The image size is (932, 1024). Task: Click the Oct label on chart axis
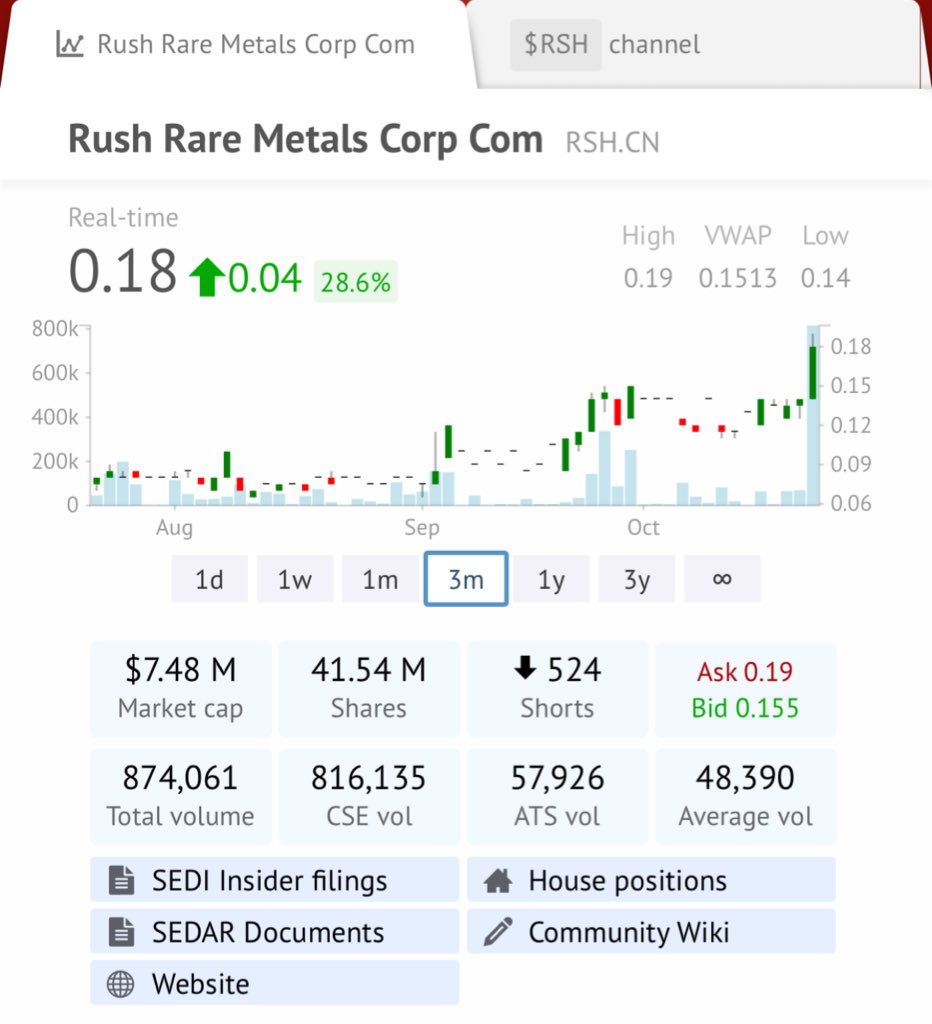click(643, 527)
